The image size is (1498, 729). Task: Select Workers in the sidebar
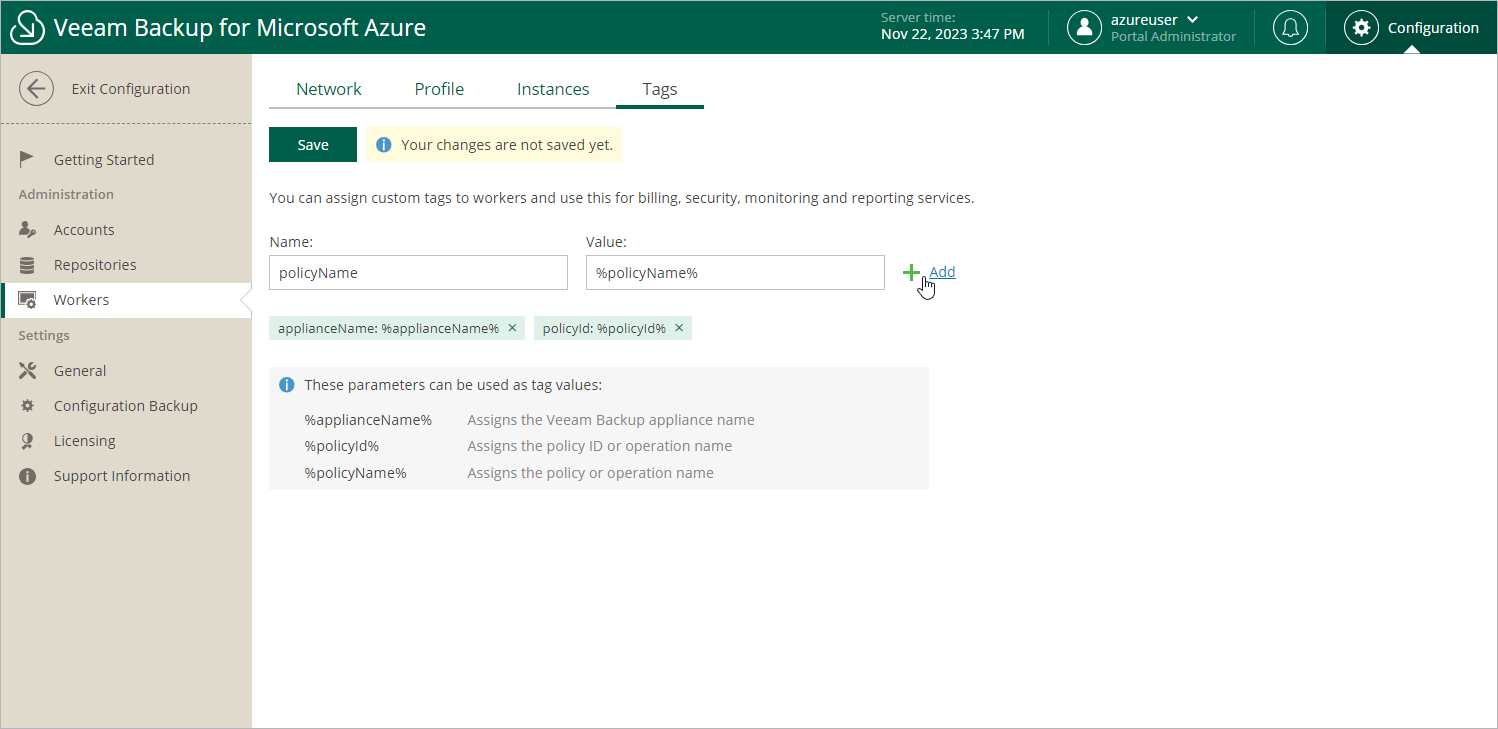click(126, 300)
